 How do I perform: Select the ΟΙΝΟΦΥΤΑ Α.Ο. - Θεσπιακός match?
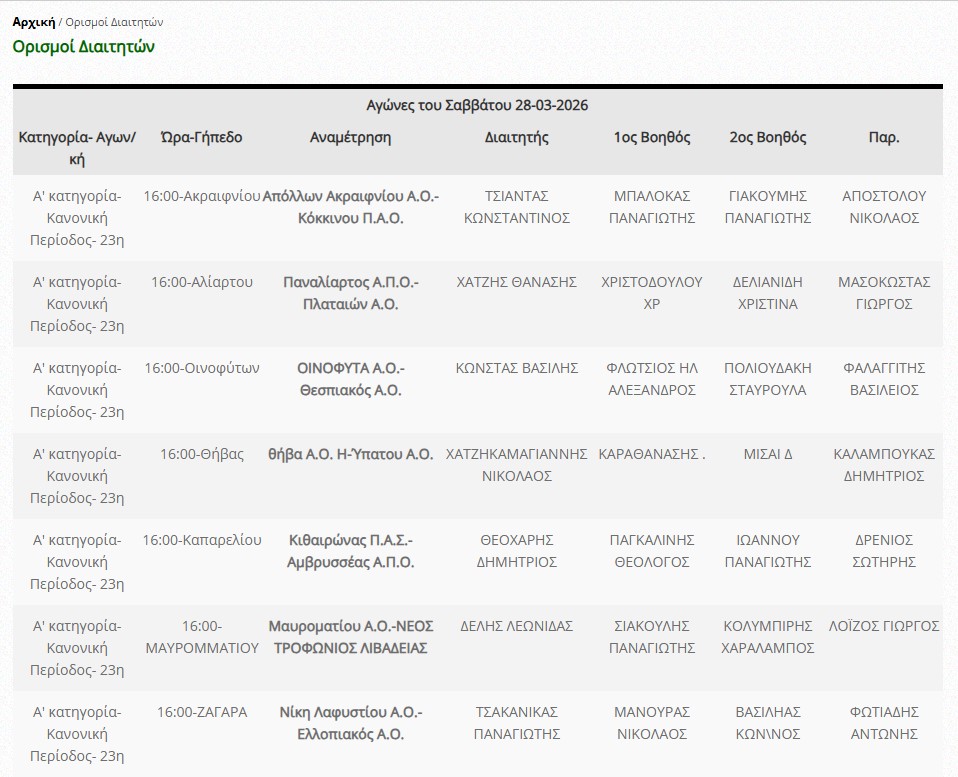350,379
